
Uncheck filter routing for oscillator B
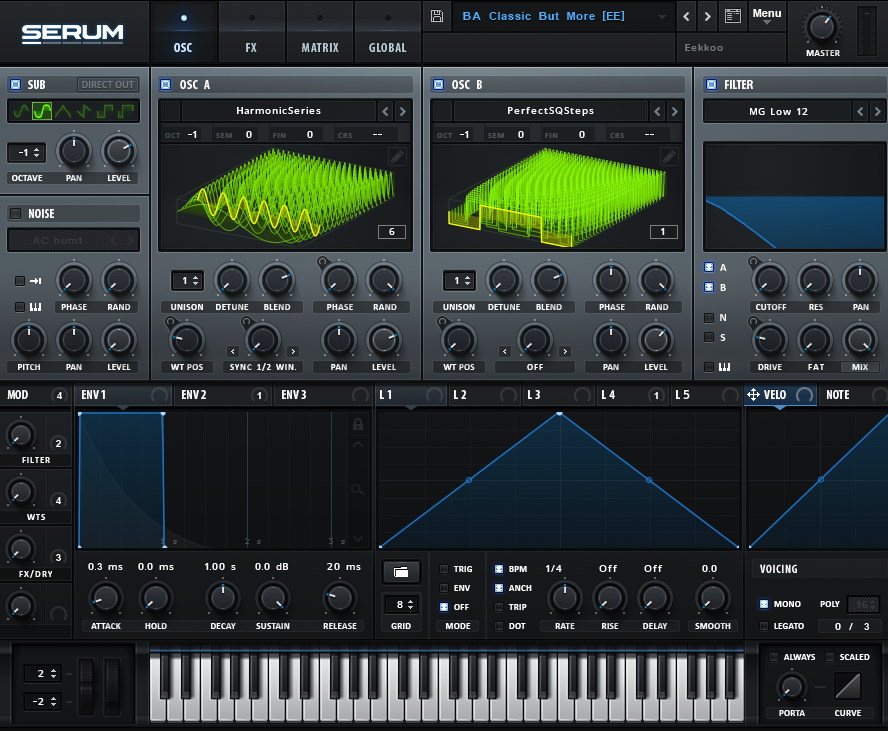click(x=709, y=287)
